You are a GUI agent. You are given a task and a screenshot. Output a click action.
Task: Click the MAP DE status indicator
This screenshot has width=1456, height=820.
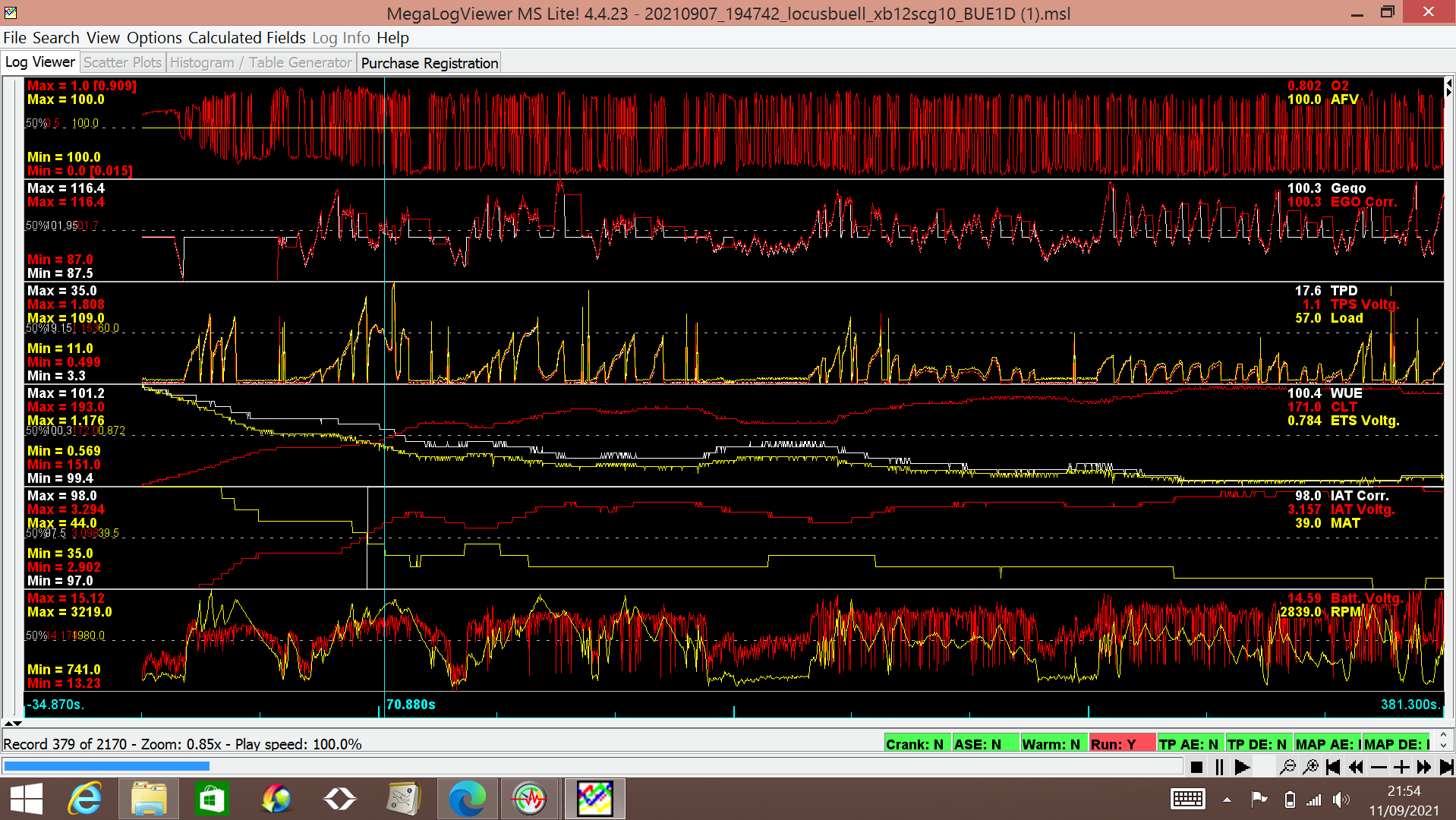click(x=1397, y=744)
